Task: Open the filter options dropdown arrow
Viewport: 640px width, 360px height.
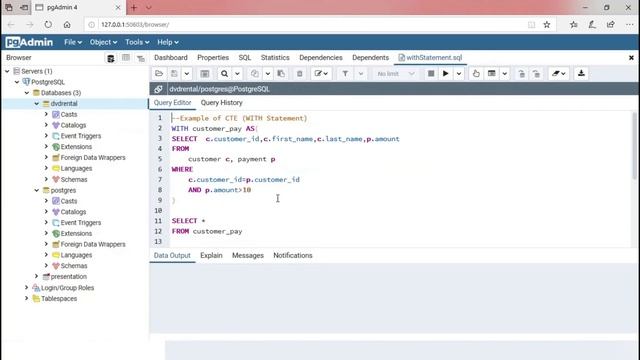Action: pyautogui.click(x=361, y=74)
